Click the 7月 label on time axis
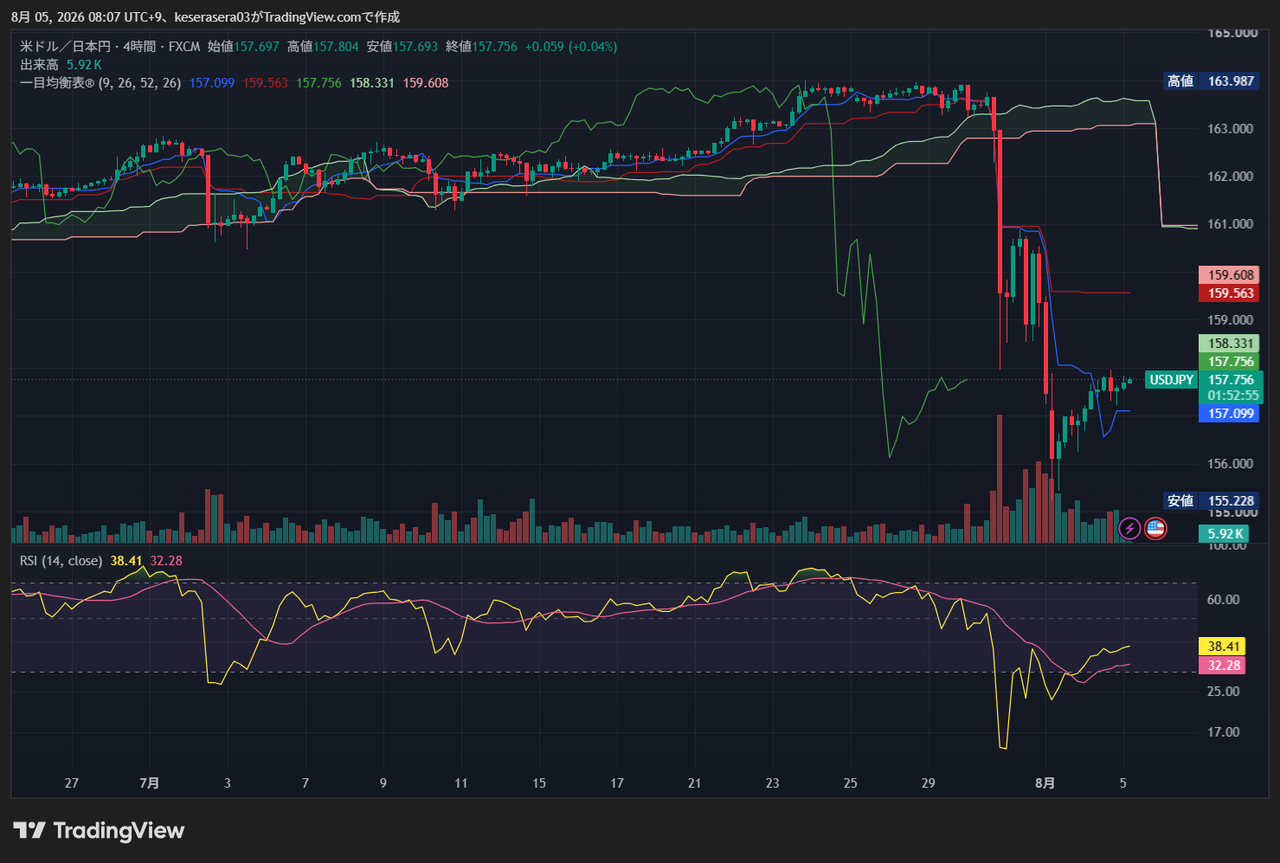The height and width of the screenshot is (863, 1280). pos(149,784)
